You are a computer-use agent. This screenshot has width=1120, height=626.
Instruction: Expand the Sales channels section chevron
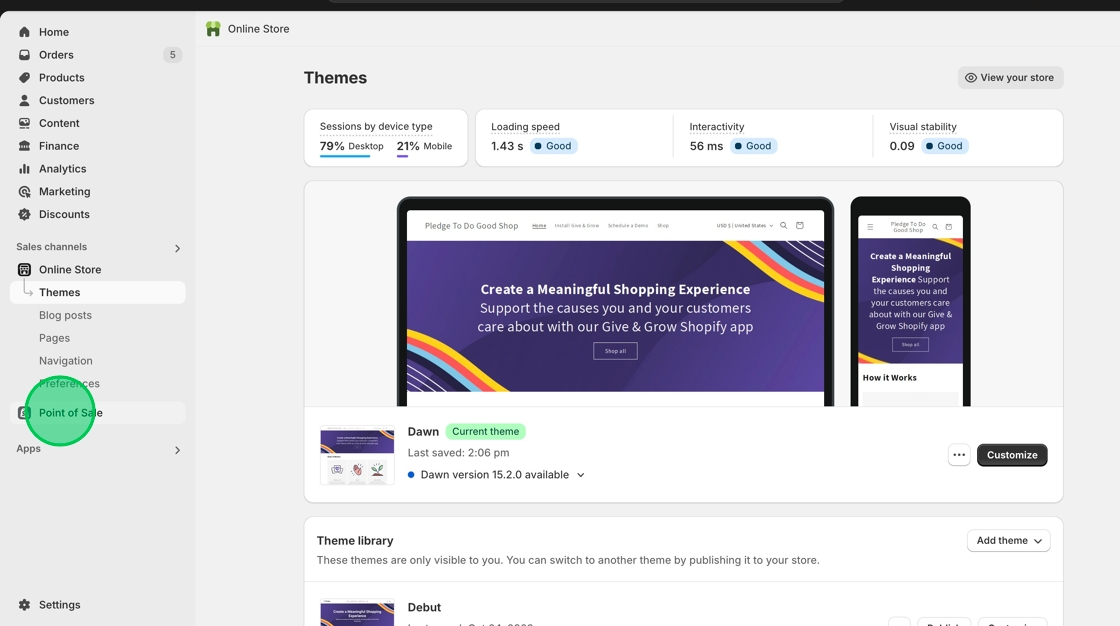point(177,248)
